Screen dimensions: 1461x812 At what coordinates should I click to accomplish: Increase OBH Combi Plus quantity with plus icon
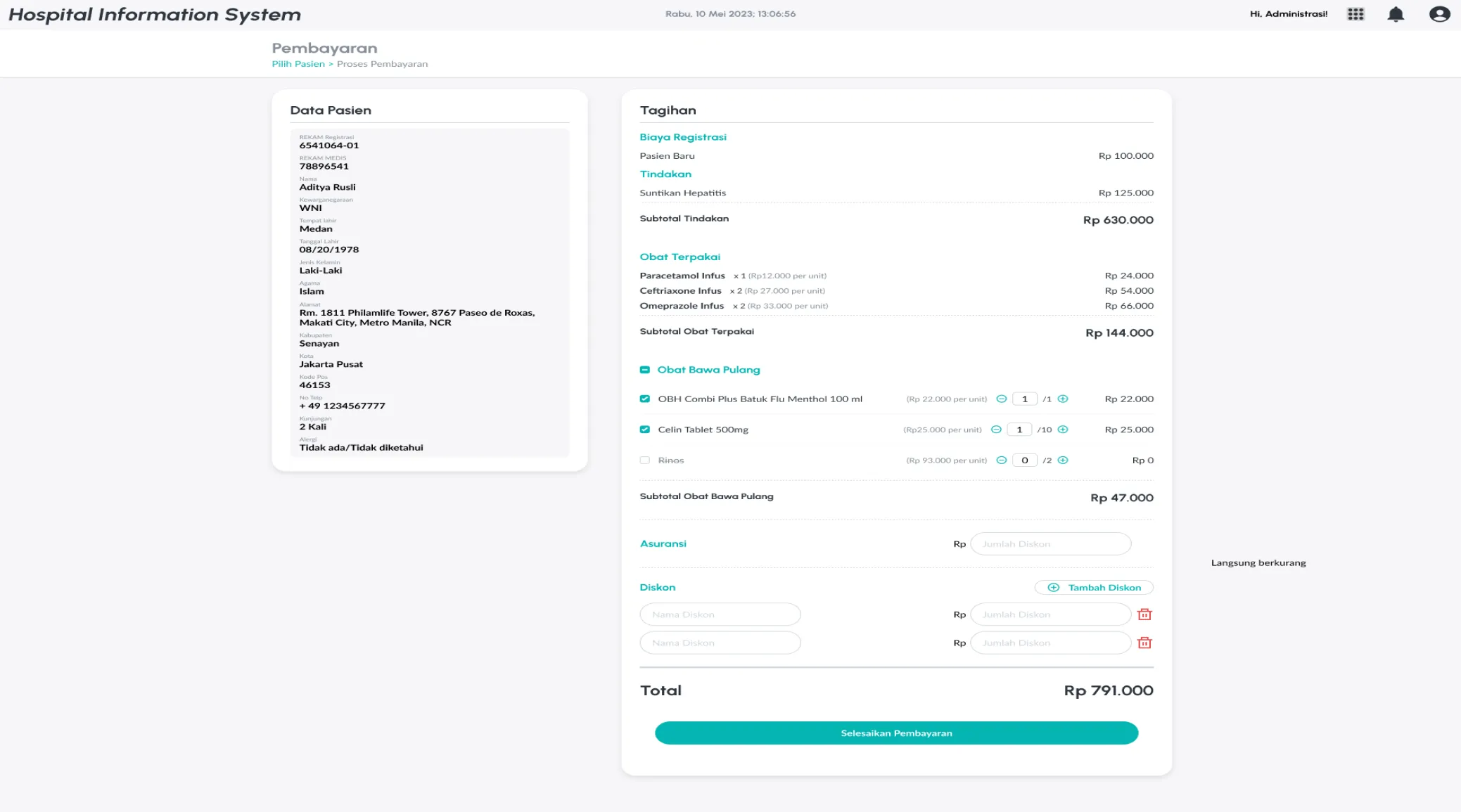[x=1063, y=399]
